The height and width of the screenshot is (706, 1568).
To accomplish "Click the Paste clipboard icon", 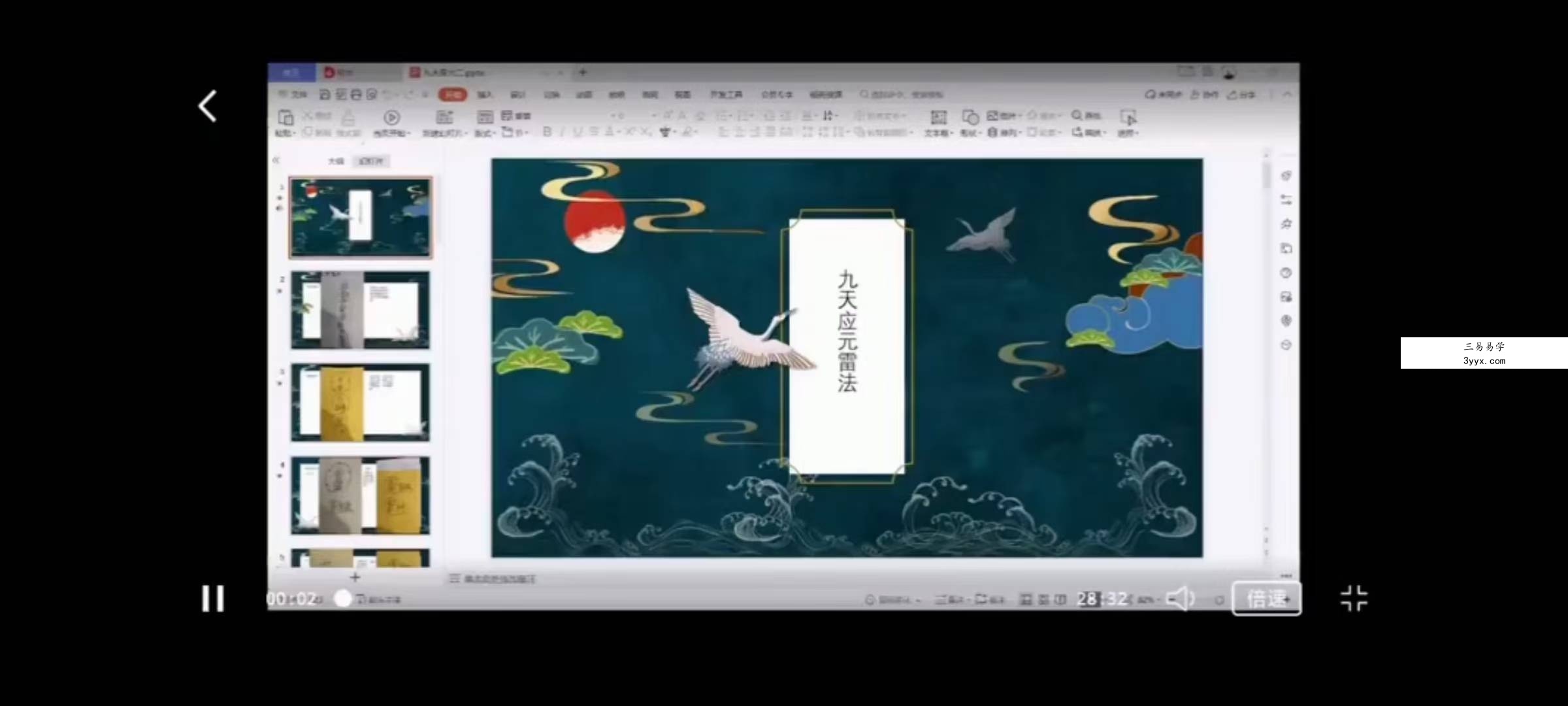I will pyautogui.click(x=286, y=118).
